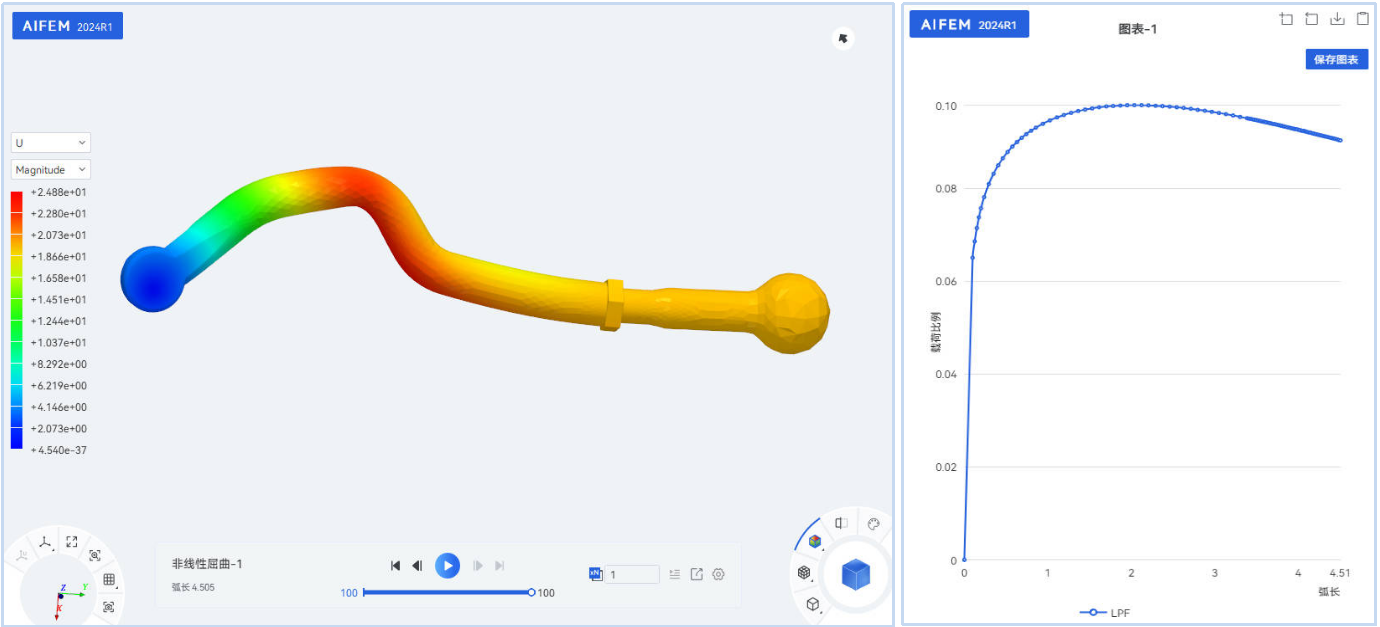Click the 4.51 x-axis end tick label

point(1340,573)
